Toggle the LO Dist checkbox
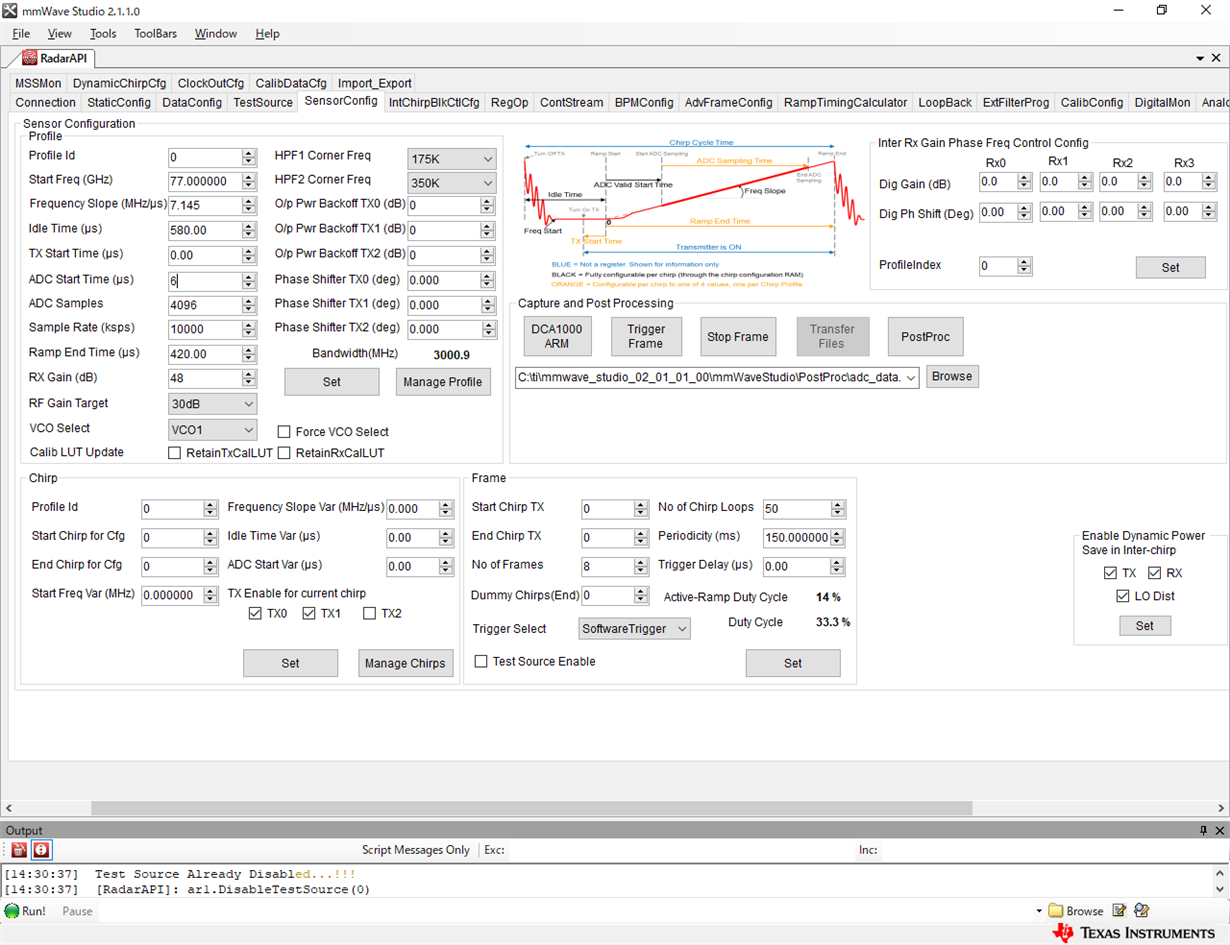The width and height of the screenshot is (1230, 945). [1123, 596]
